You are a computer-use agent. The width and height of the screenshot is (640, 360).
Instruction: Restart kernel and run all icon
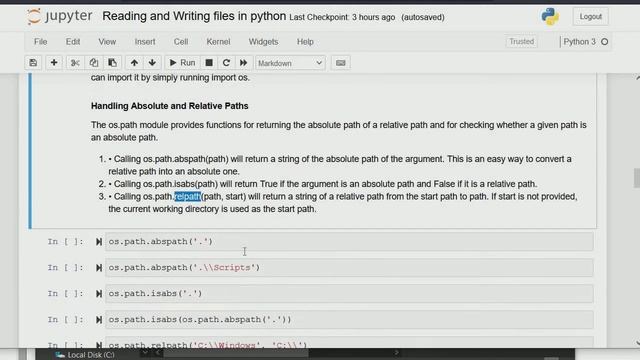244,63
